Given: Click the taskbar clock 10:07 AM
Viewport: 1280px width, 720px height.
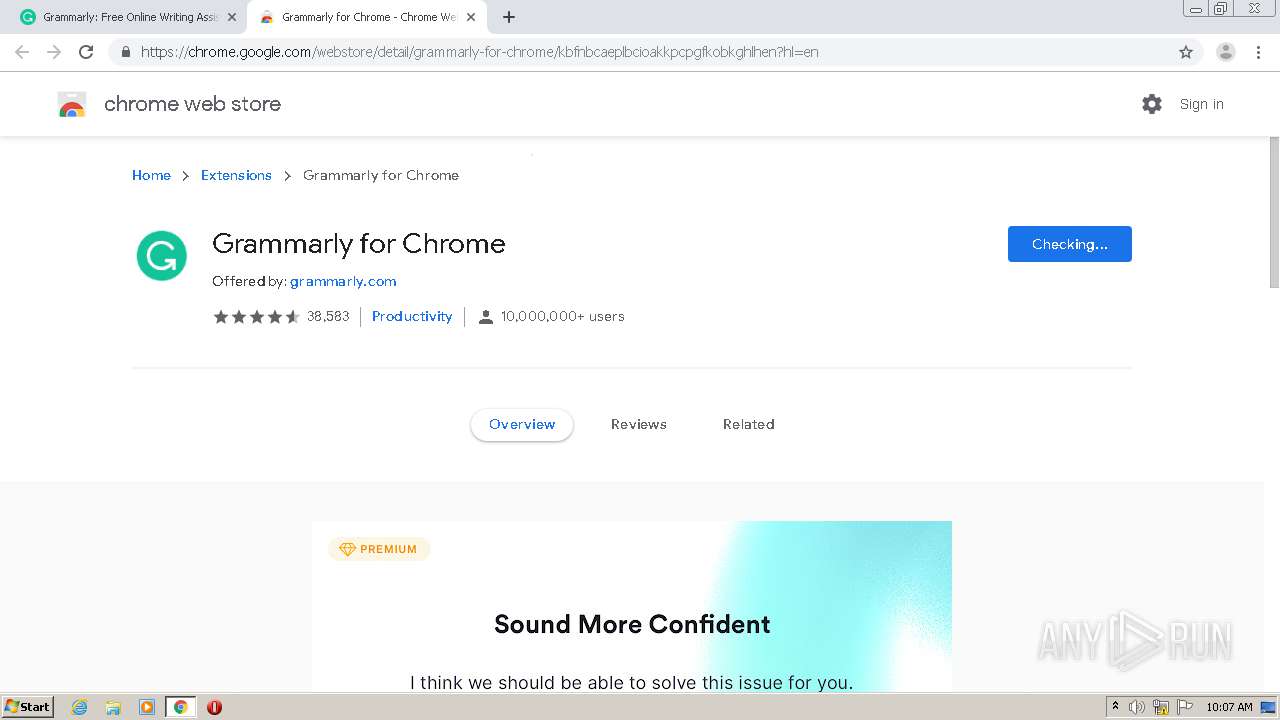Looking at the screenshot, I should click(x=1229, y=707).
